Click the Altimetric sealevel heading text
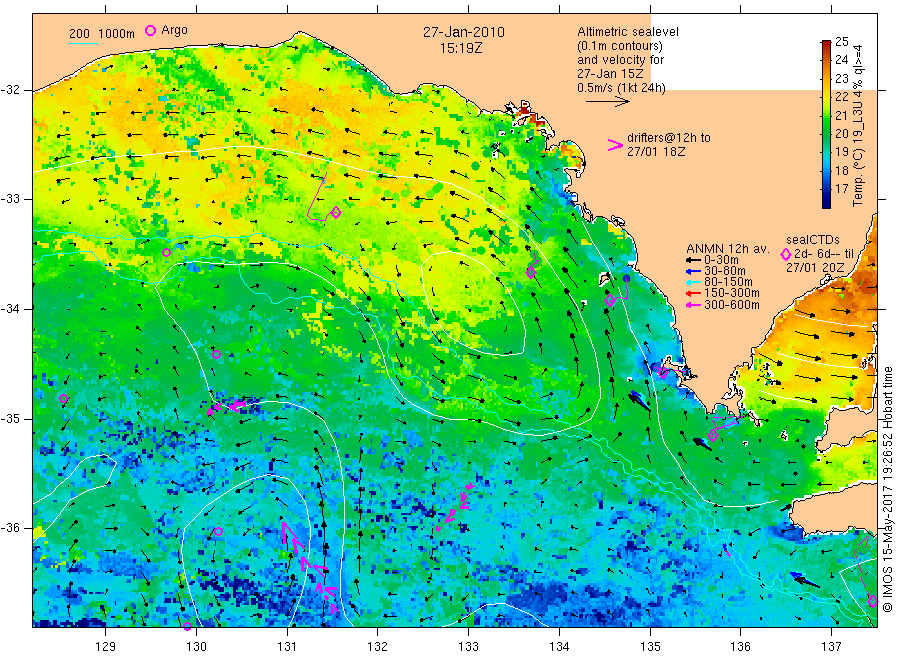This screenshot has width=900, height=660. [628, 32]
